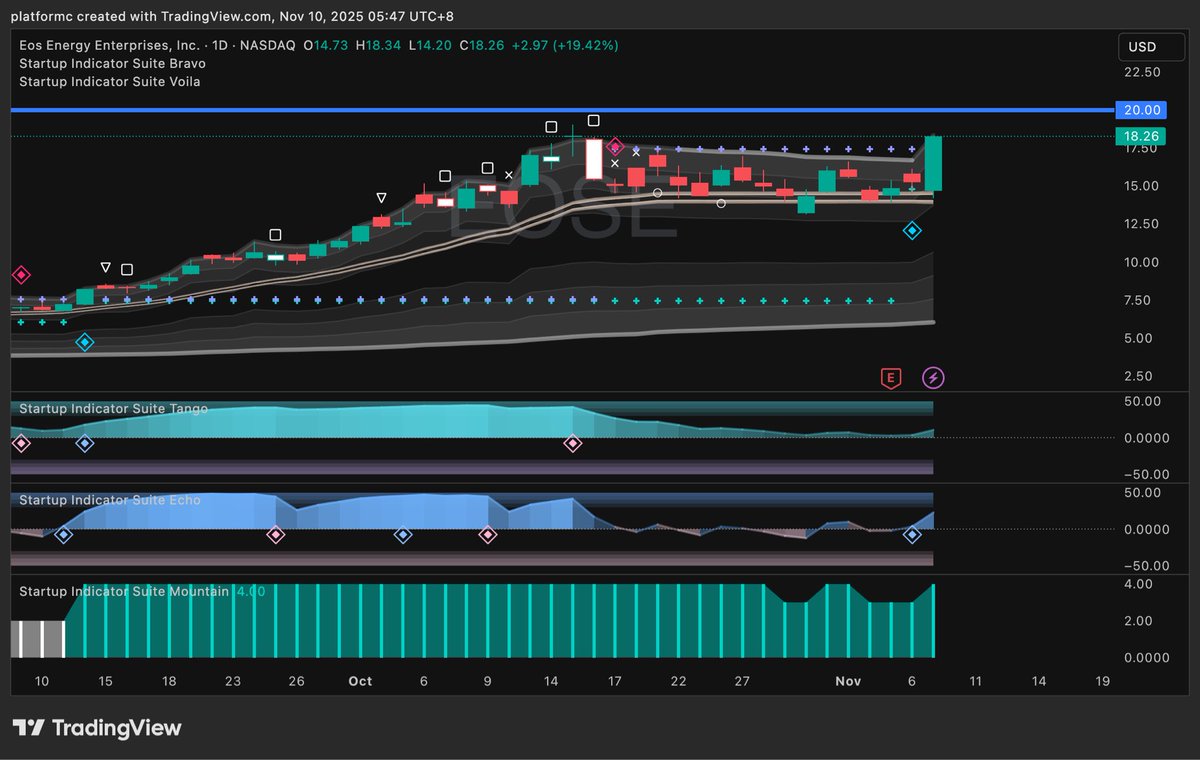Click the purple lightning bolt event icon
This screenshot has height=760, width=1200.
coord(933,377)
